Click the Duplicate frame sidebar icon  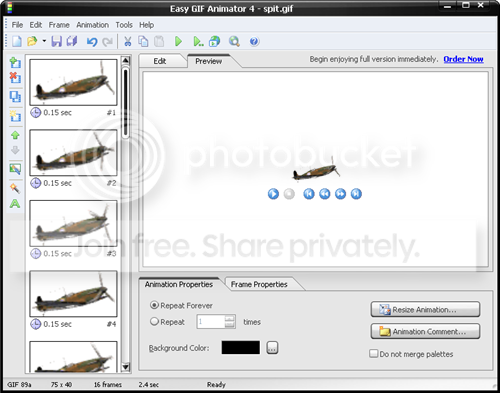[x=15, y=97]
